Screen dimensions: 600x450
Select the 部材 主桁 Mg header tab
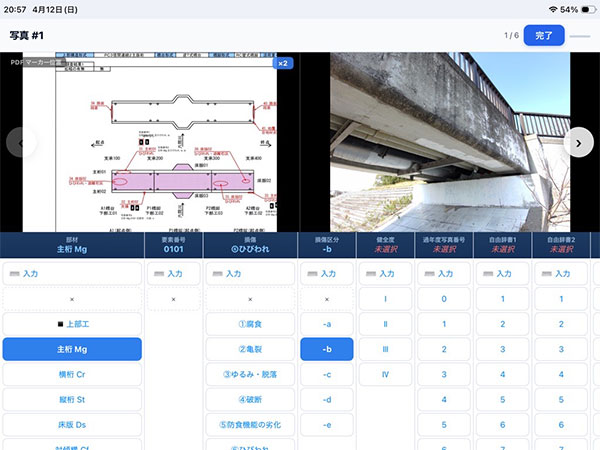(x=72, y=245)
